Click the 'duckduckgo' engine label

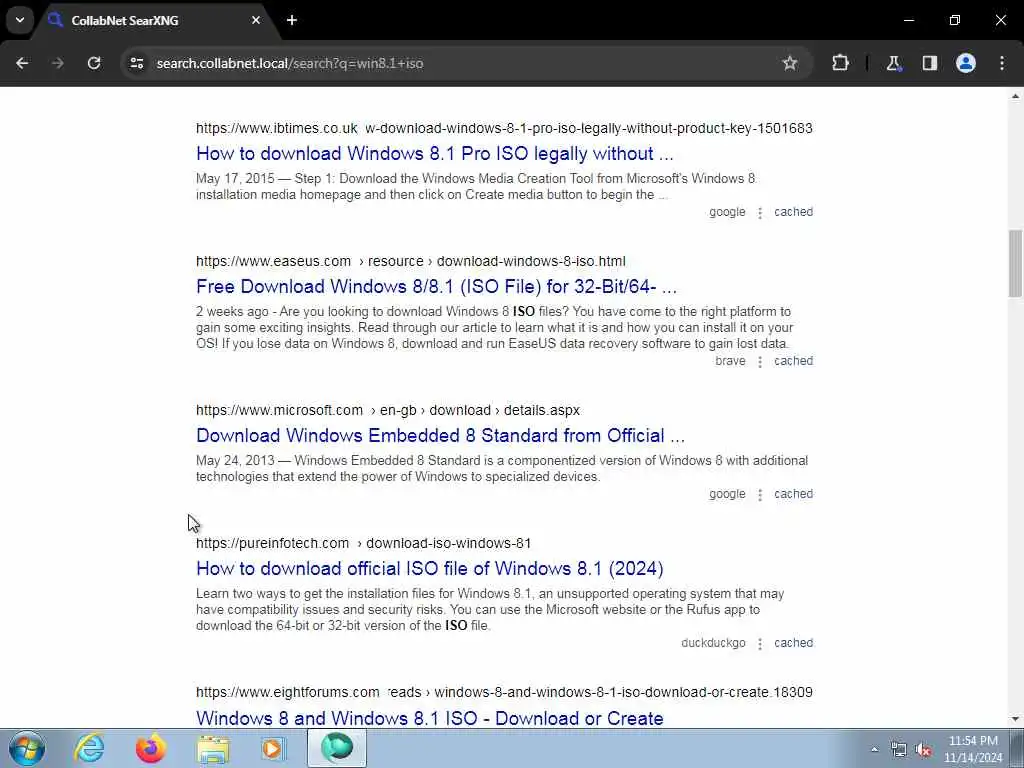pos(713,643)
